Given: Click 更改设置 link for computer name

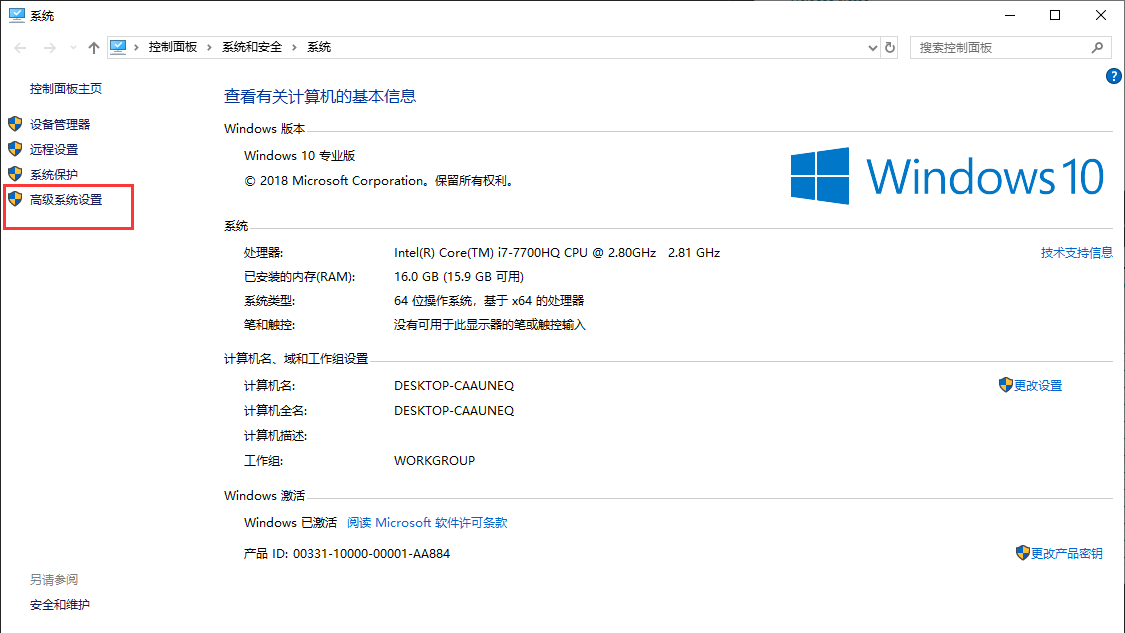Looking at the screenshot, I should pos(1038,385).
